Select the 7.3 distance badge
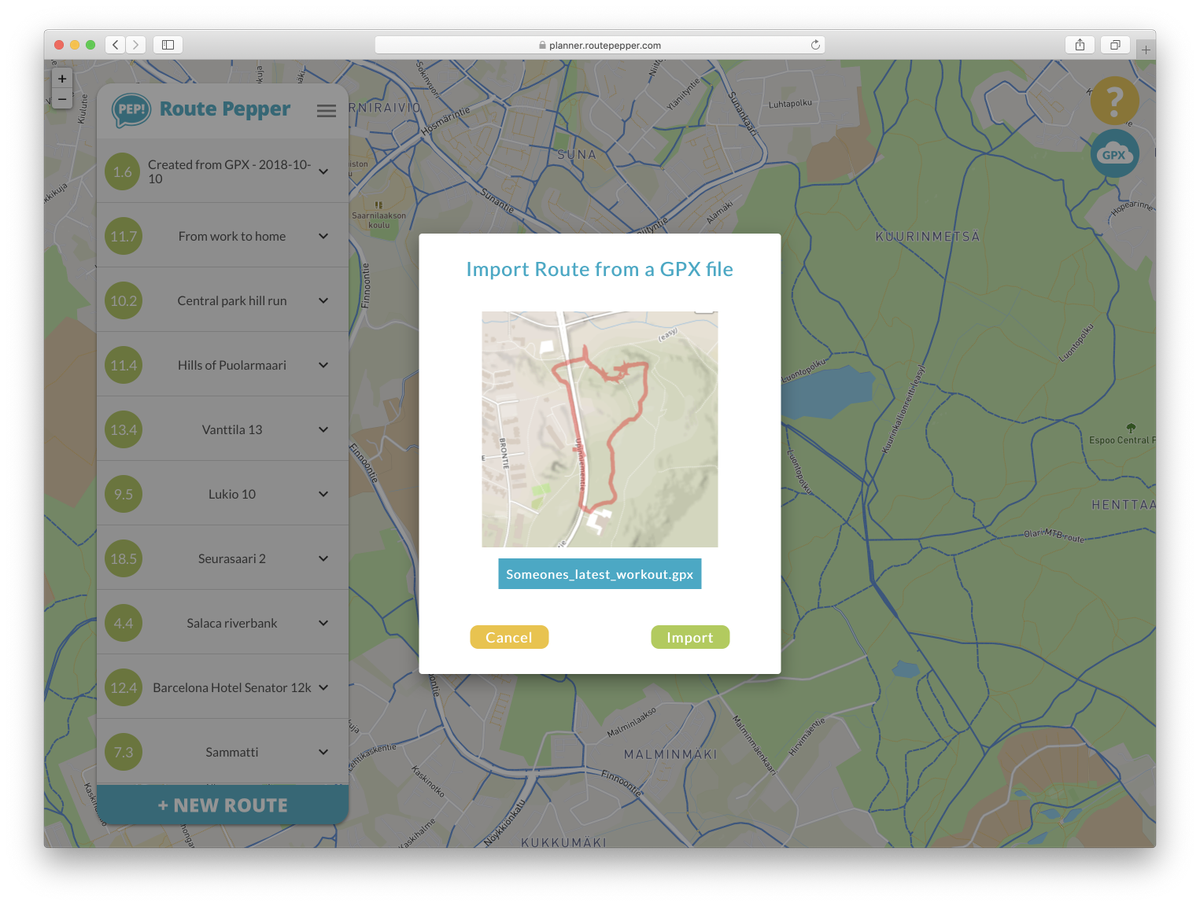 pos(123,752)
